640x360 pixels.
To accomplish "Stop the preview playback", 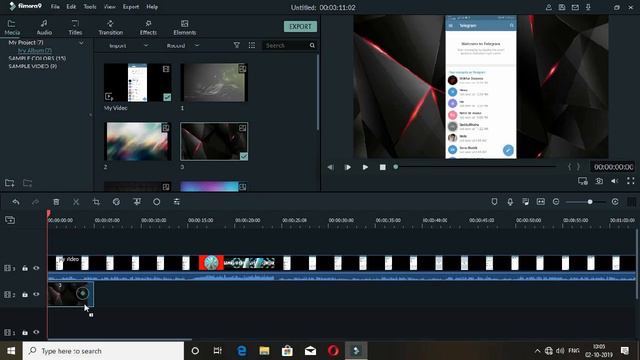I will (382, 167).
